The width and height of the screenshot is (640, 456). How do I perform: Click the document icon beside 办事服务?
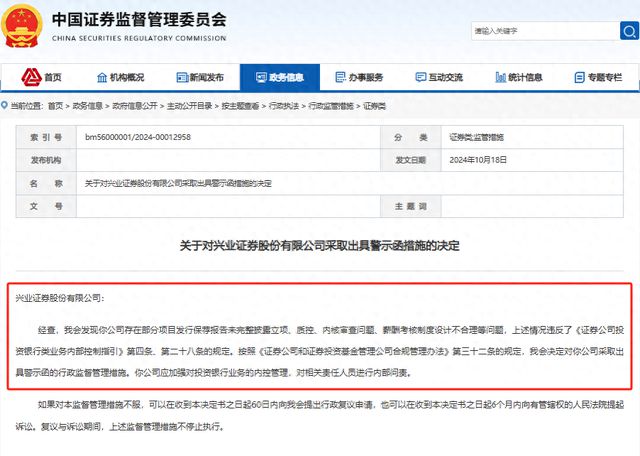340,77
